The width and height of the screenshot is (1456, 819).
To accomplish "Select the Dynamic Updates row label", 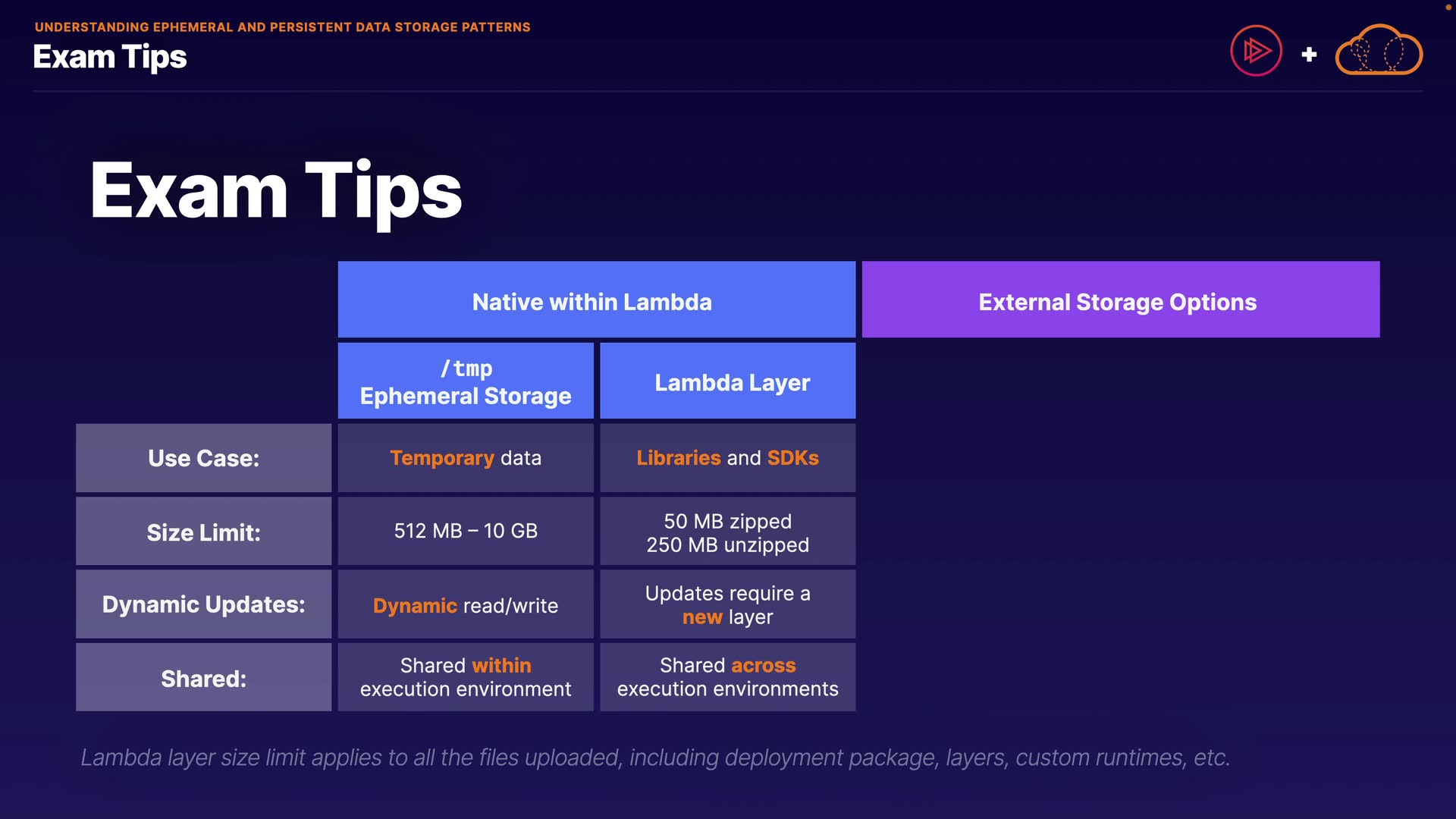I will (x=203, y=604).
